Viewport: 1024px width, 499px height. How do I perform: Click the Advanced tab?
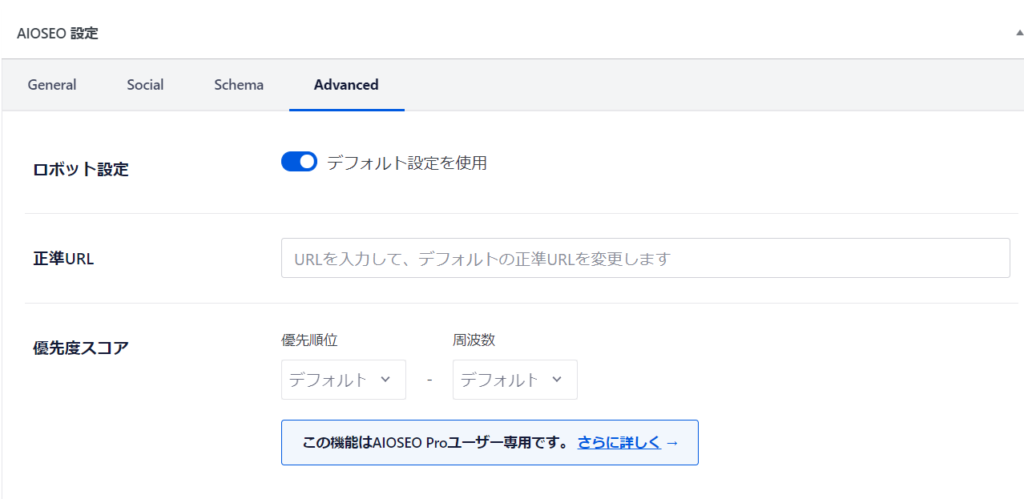(x=346, y=85)
